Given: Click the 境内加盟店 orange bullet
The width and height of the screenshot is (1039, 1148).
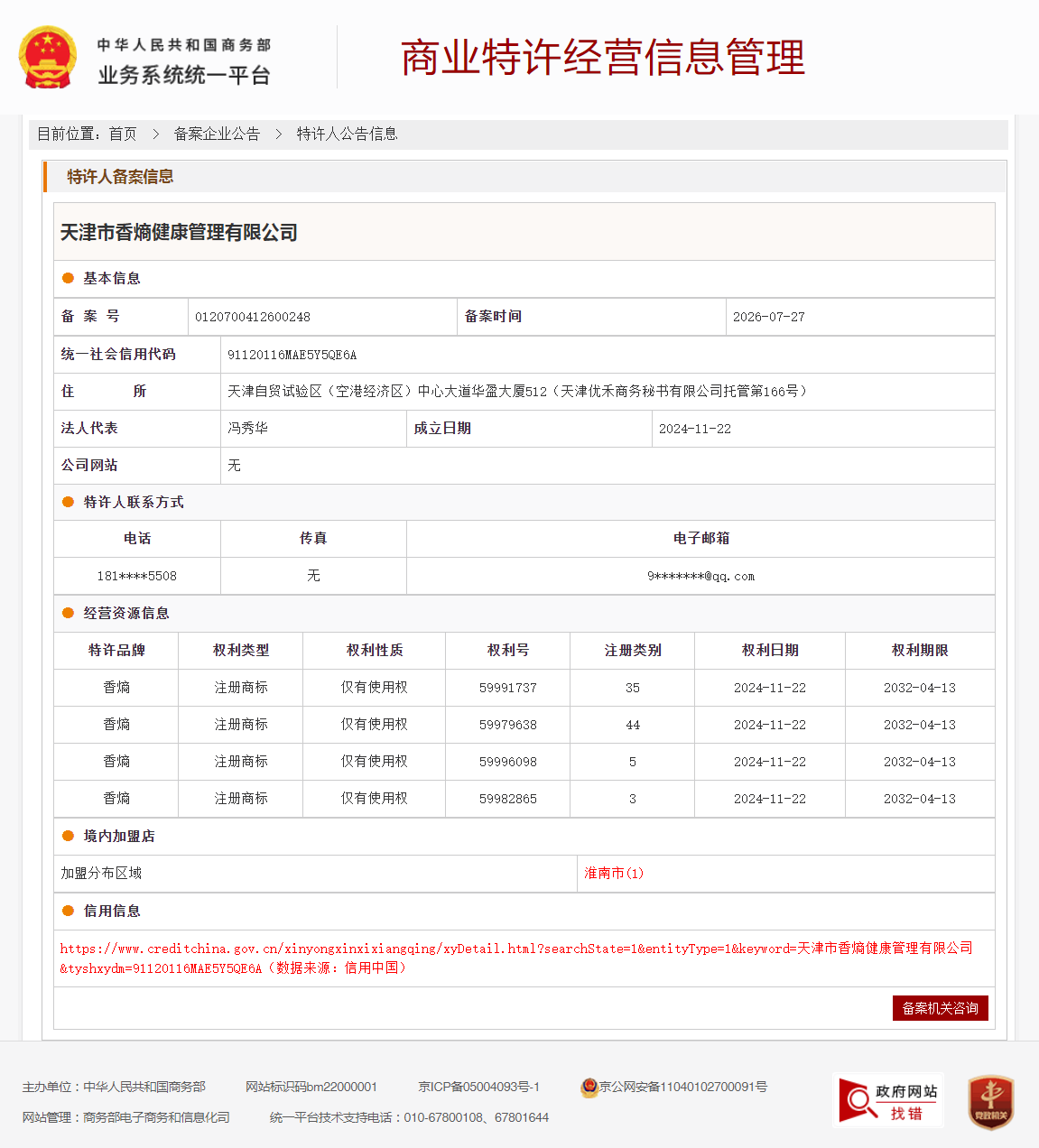Looking at the screenshot, I should click(68, 836).
